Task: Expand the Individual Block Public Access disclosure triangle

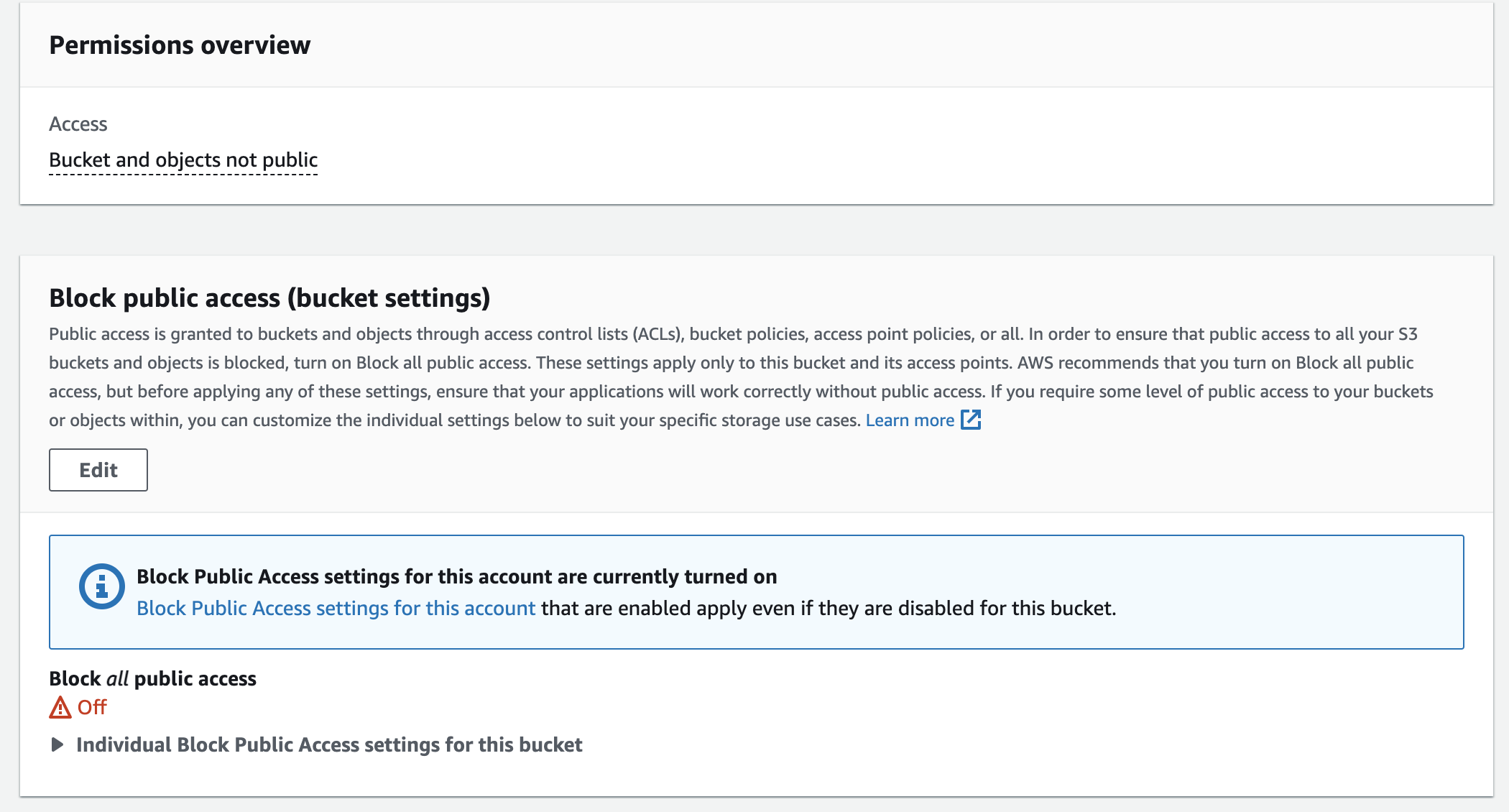Action: tap(57, 744)
